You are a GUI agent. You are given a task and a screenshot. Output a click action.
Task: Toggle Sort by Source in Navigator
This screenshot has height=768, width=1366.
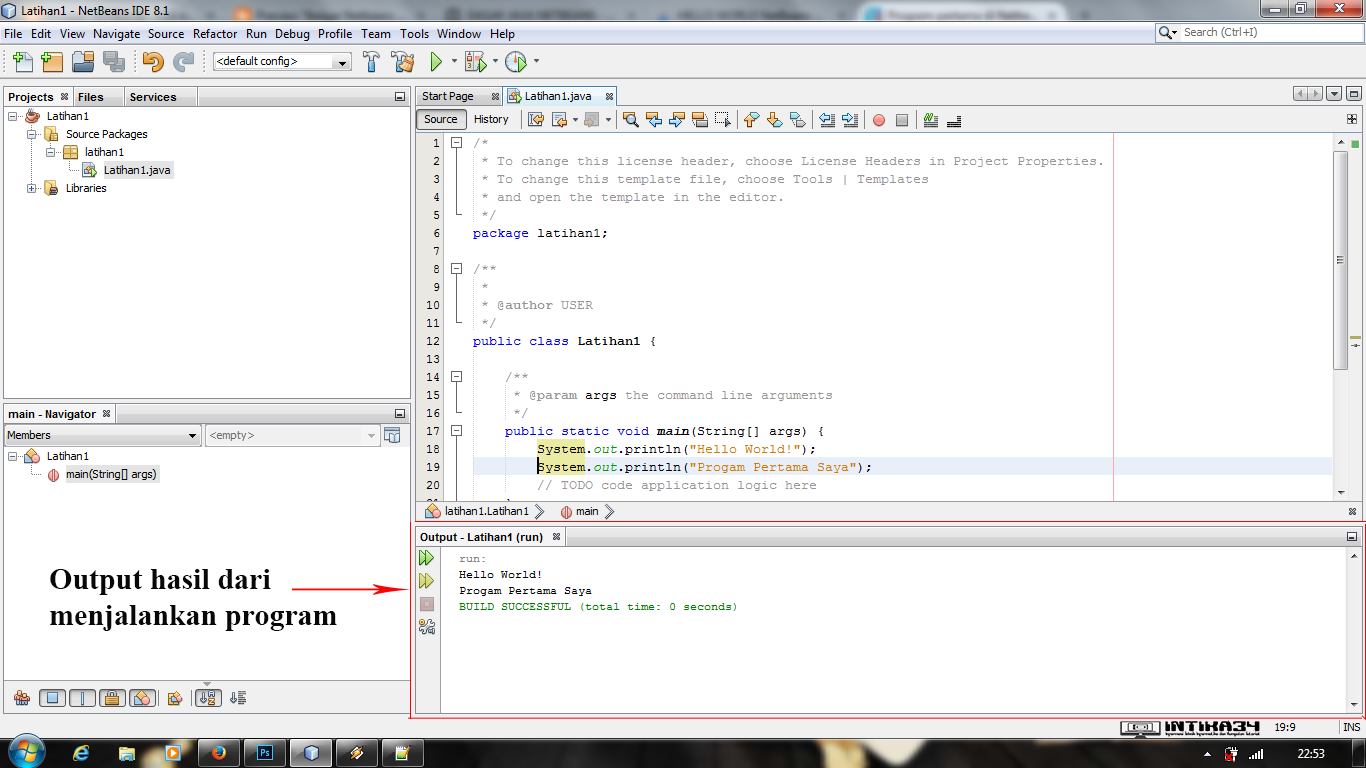click(x=238, y=698)
